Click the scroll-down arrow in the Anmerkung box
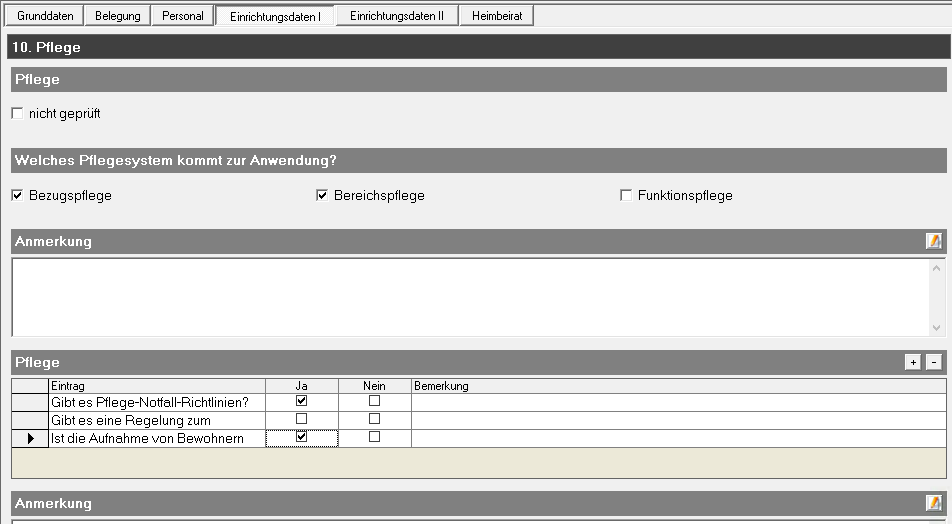Screen dimensions: 952x524 coord(937,326)
